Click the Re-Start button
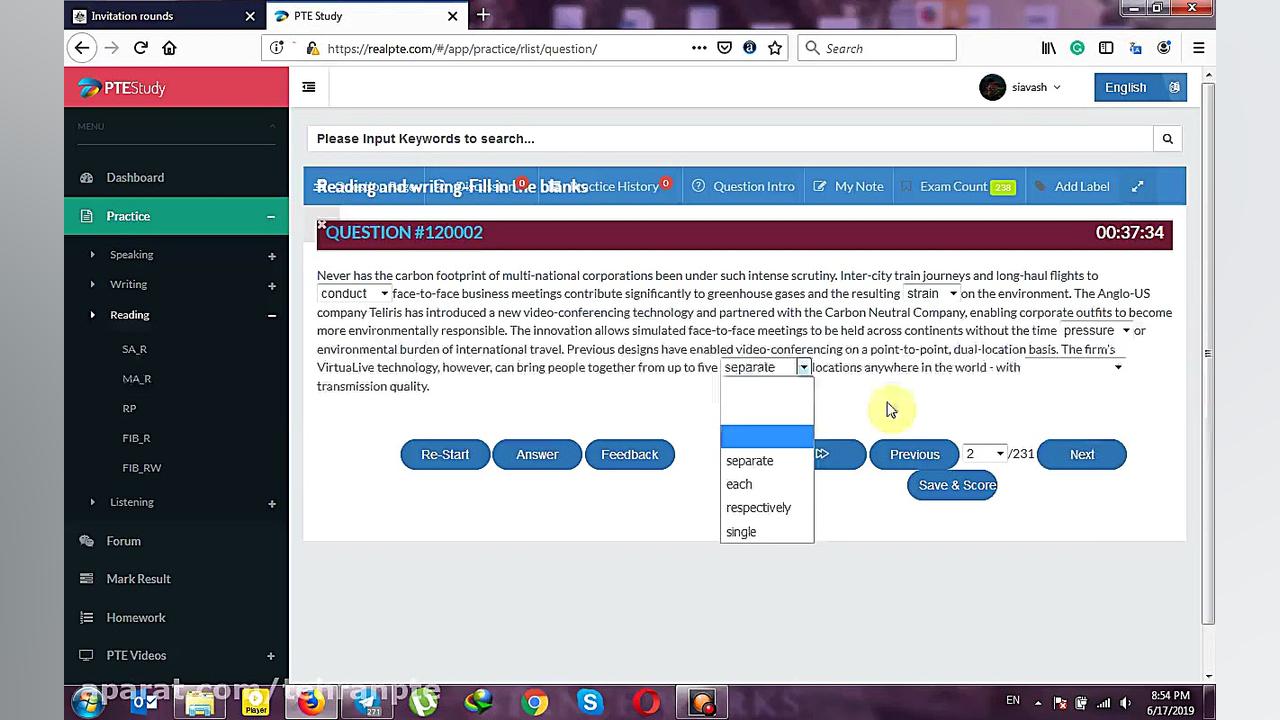The height and width of the screenshot is (720, 1280). coord(445,454)
